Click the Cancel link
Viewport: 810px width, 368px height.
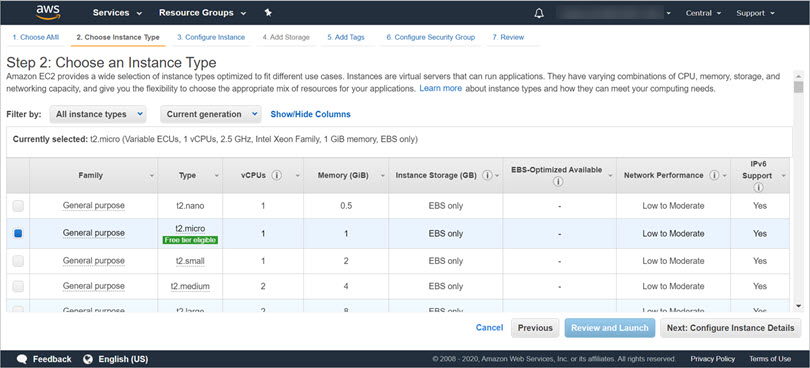click(x=489, y=328)
